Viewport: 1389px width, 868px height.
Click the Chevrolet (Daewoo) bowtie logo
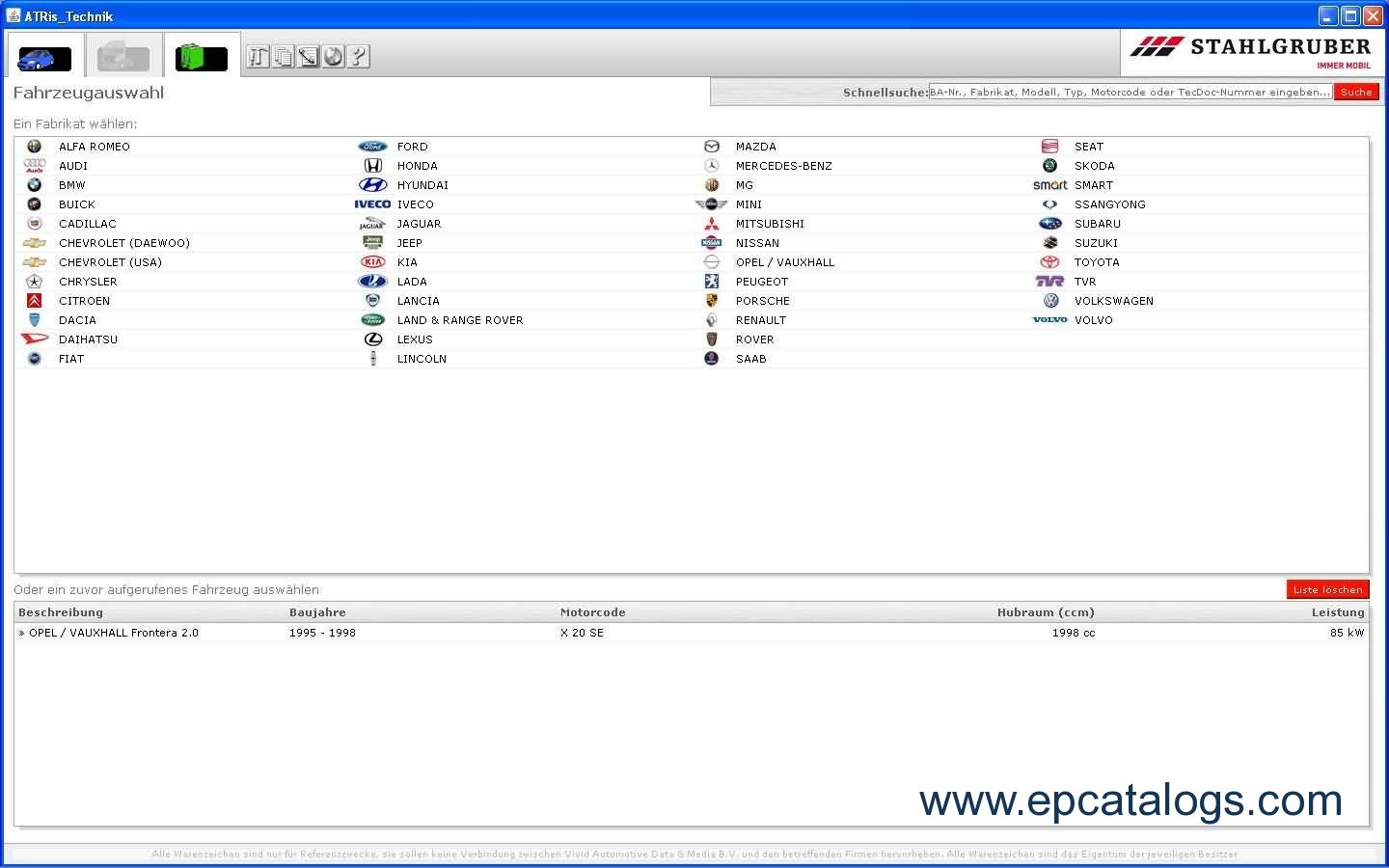click(35, 243)
